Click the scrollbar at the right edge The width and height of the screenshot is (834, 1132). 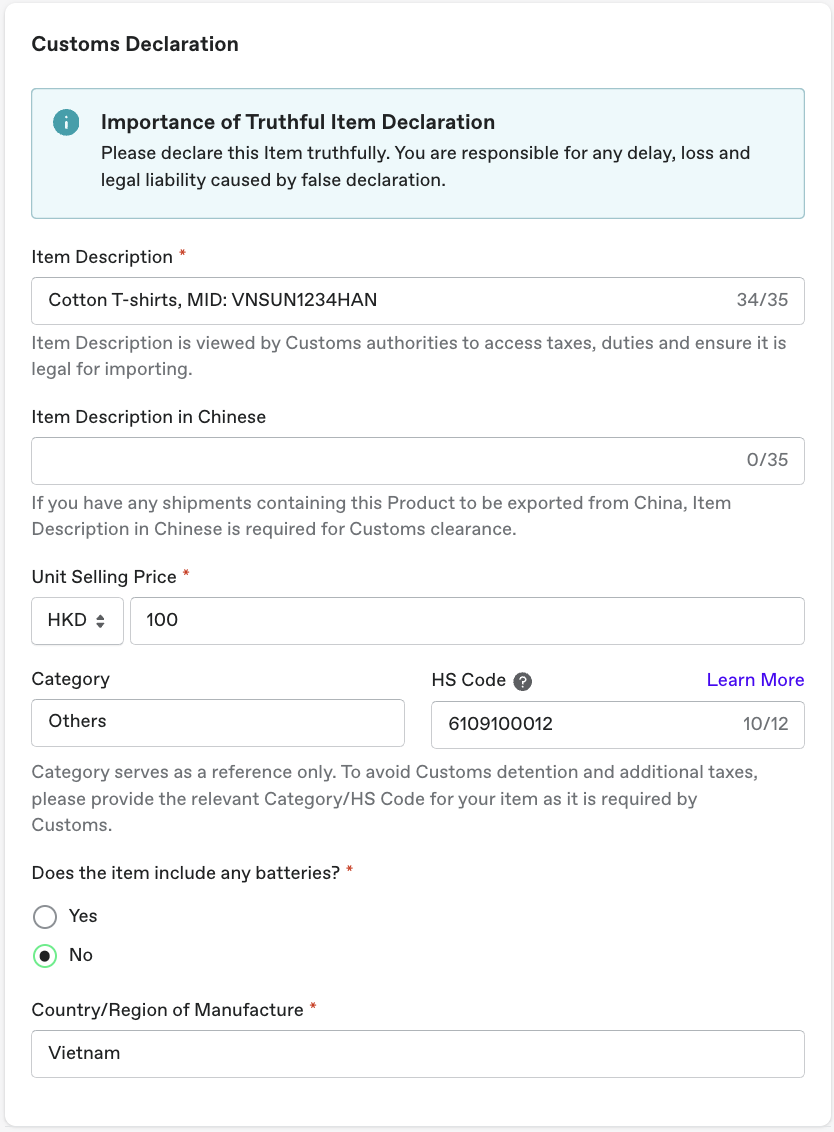pos(830,566)
